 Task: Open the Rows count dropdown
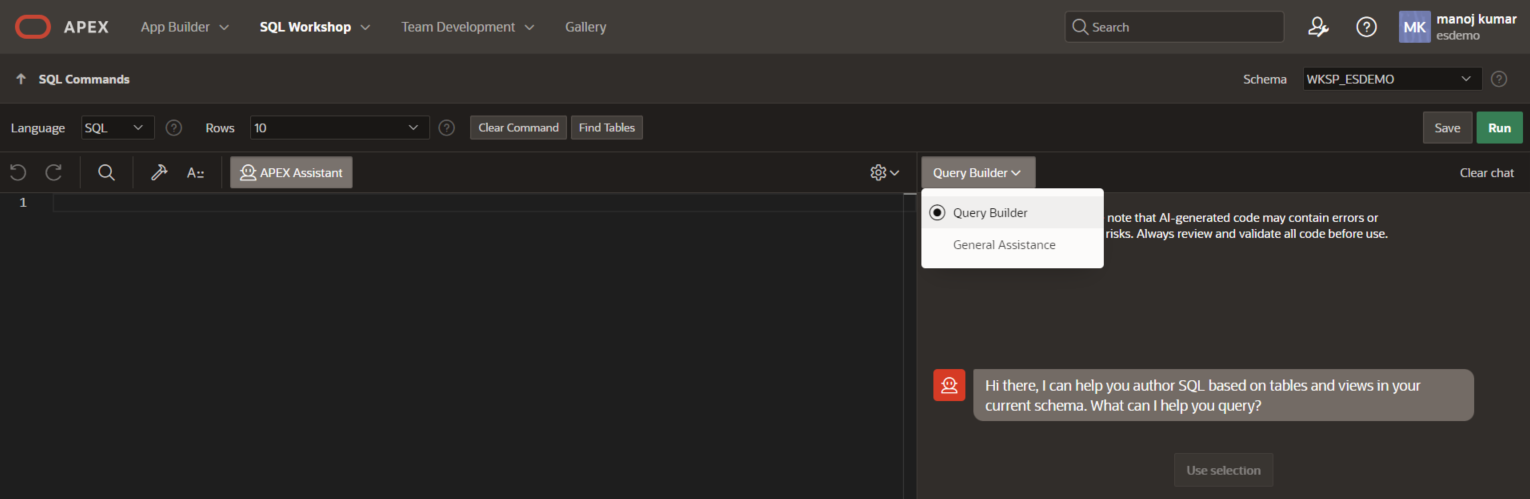tap(339, 128)
